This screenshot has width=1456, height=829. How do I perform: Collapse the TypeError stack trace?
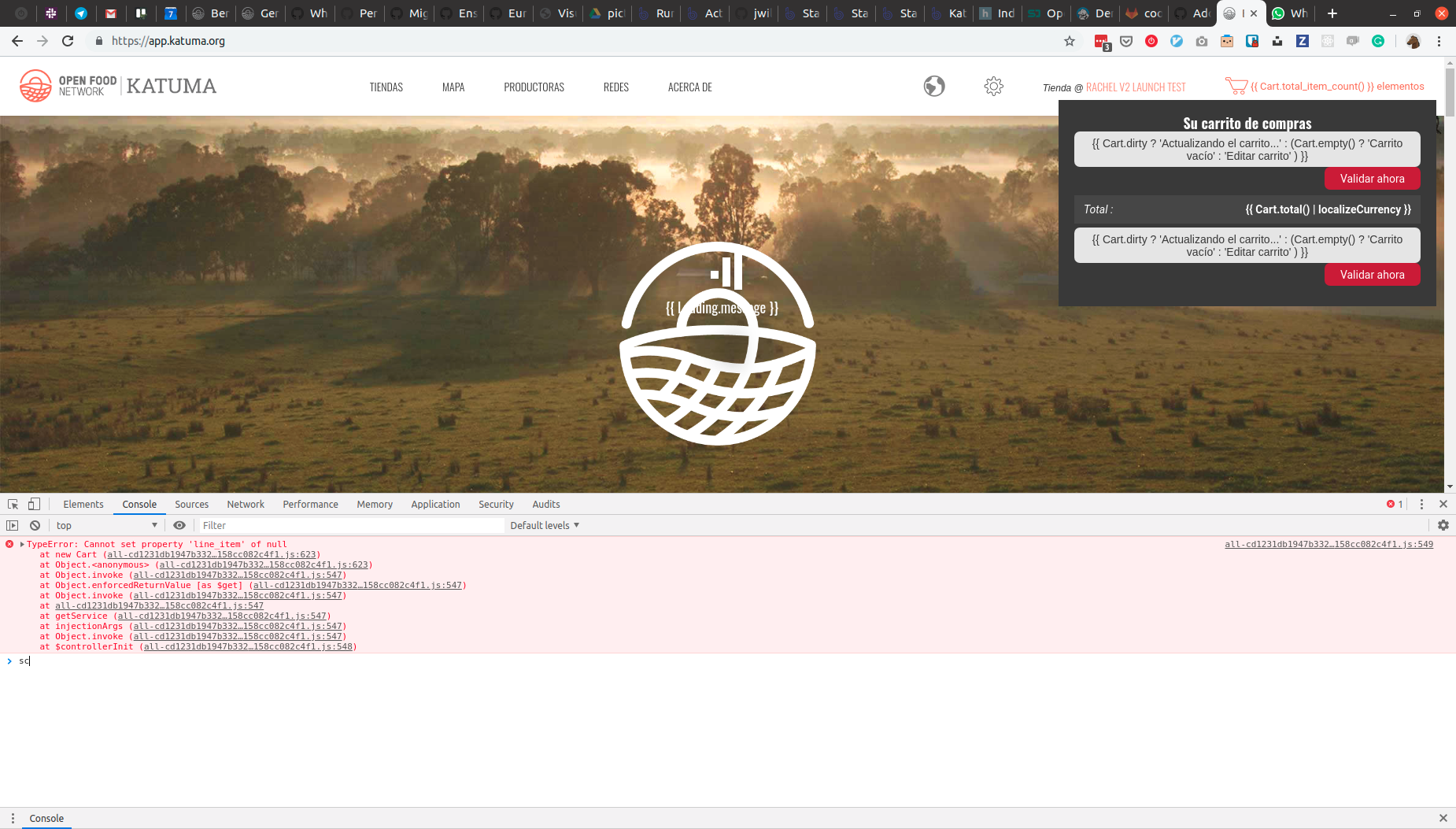click(x=22, y=544)
